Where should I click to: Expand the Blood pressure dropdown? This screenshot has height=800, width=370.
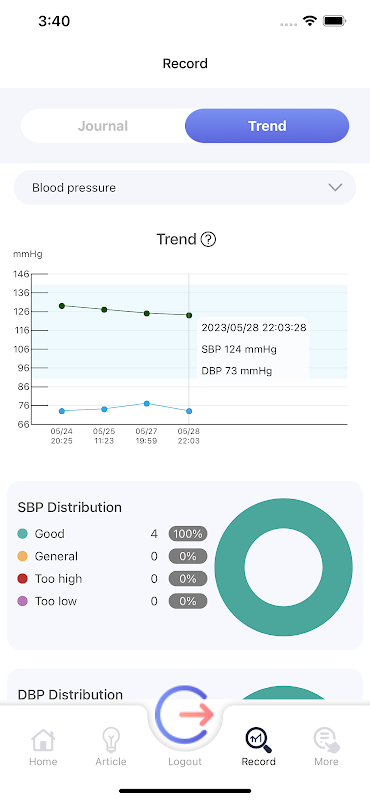pos(185,188)
